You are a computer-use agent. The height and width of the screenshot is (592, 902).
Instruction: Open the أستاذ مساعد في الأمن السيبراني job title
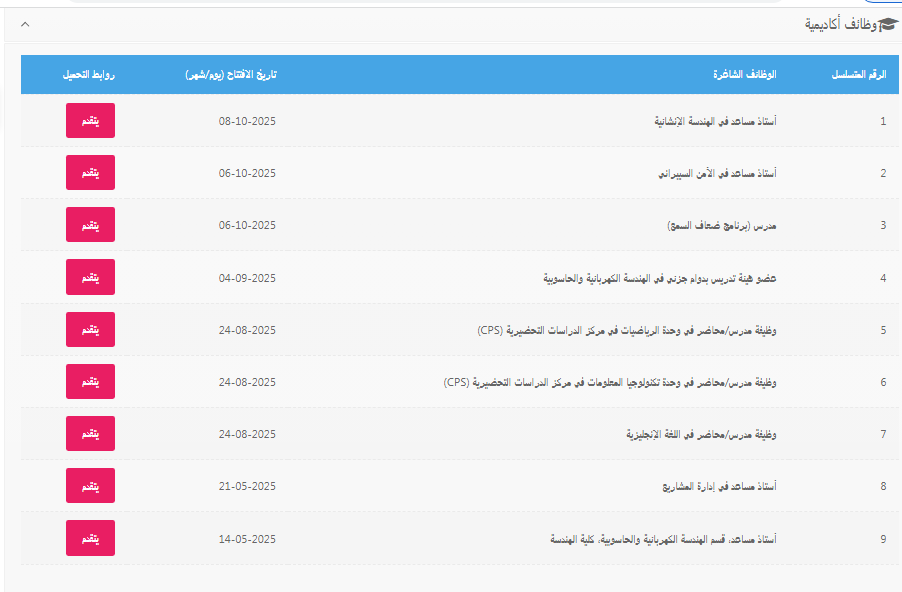pos(717,173)
